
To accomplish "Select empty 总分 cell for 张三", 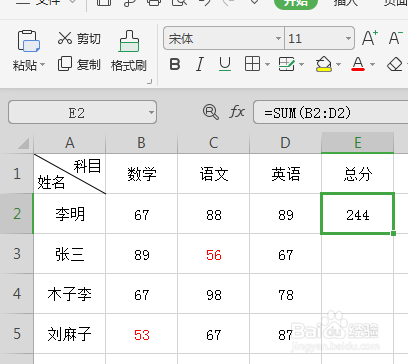I will coord(358,254).
